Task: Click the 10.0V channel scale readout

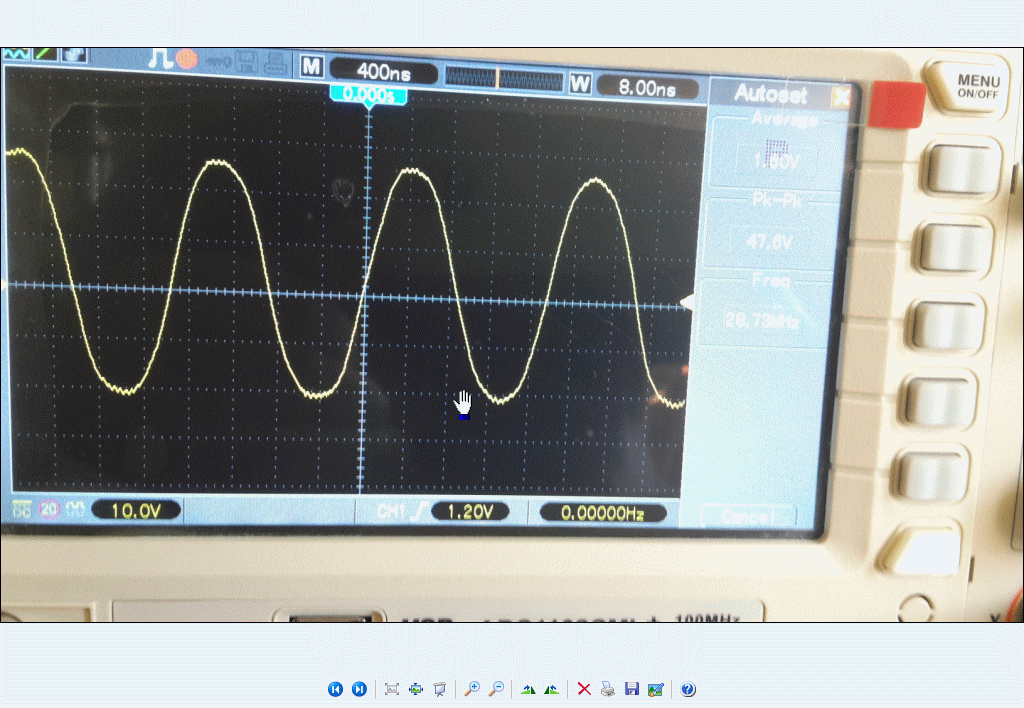Action: tap(136, 511)
